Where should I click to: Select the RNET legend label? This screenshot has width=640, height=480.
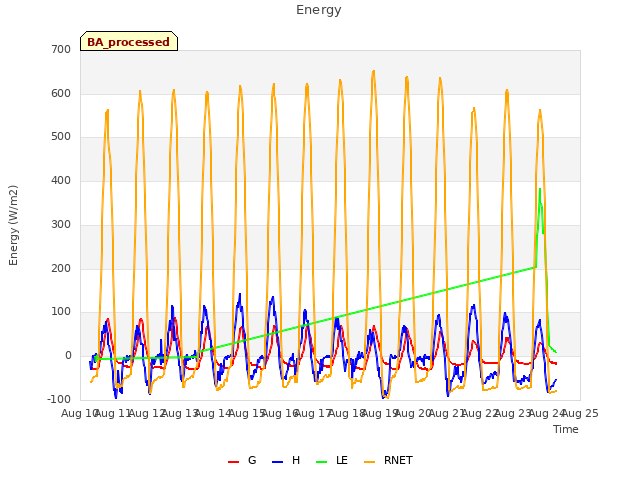[398, 460]
